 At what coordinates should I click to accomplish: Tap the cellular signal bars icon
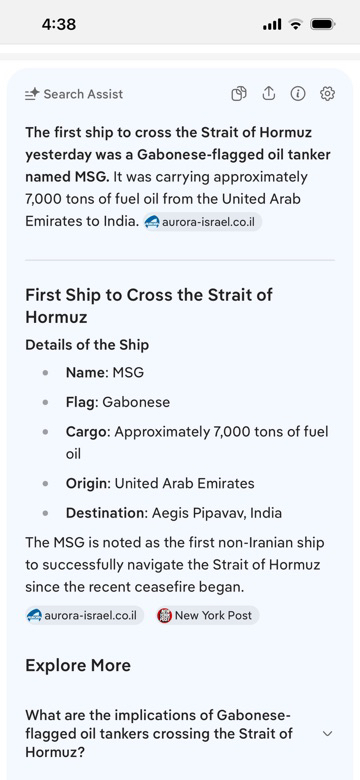tap(272, 24)
